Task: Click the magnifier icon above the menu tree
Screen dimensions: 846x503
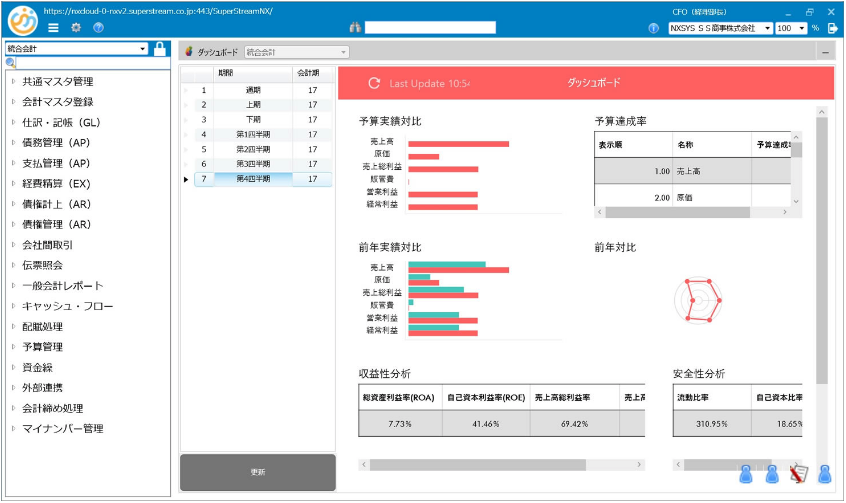Action: (11, 63)
